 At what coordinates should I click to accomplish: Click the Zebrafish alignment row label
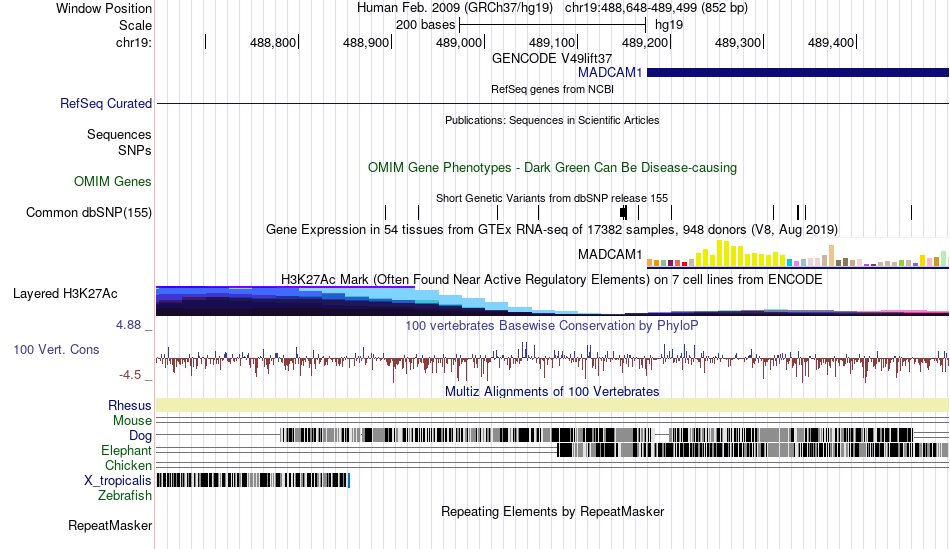[x=125, y=496]
